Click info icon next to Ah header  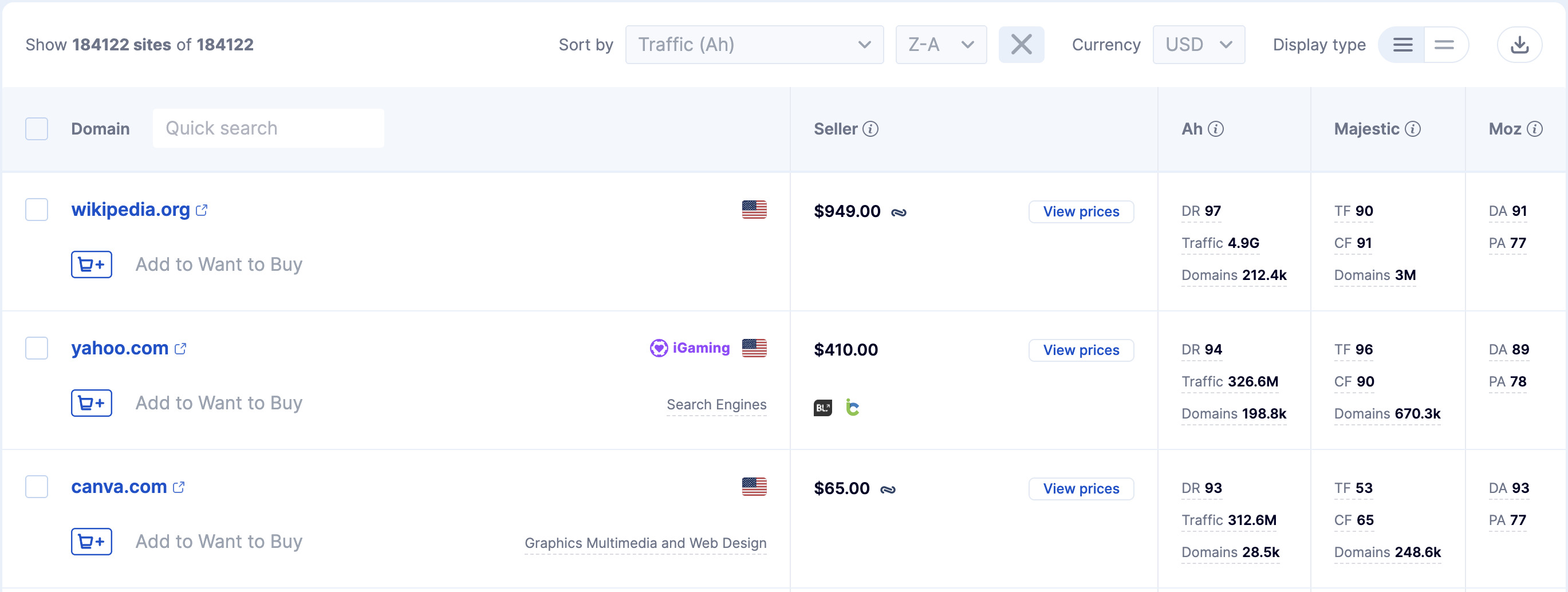(1215, 129)
